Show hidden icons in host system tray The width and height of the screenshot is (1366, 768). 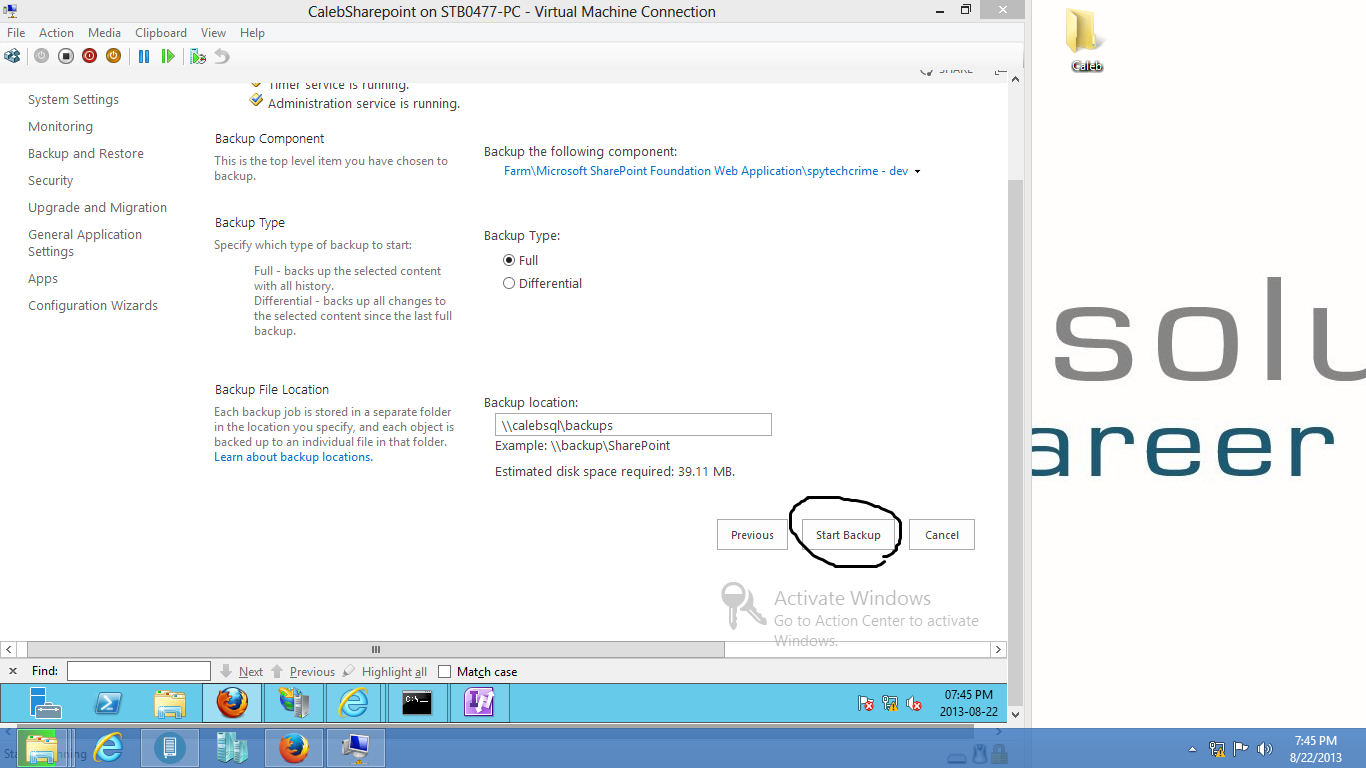tap(1192, 749)
